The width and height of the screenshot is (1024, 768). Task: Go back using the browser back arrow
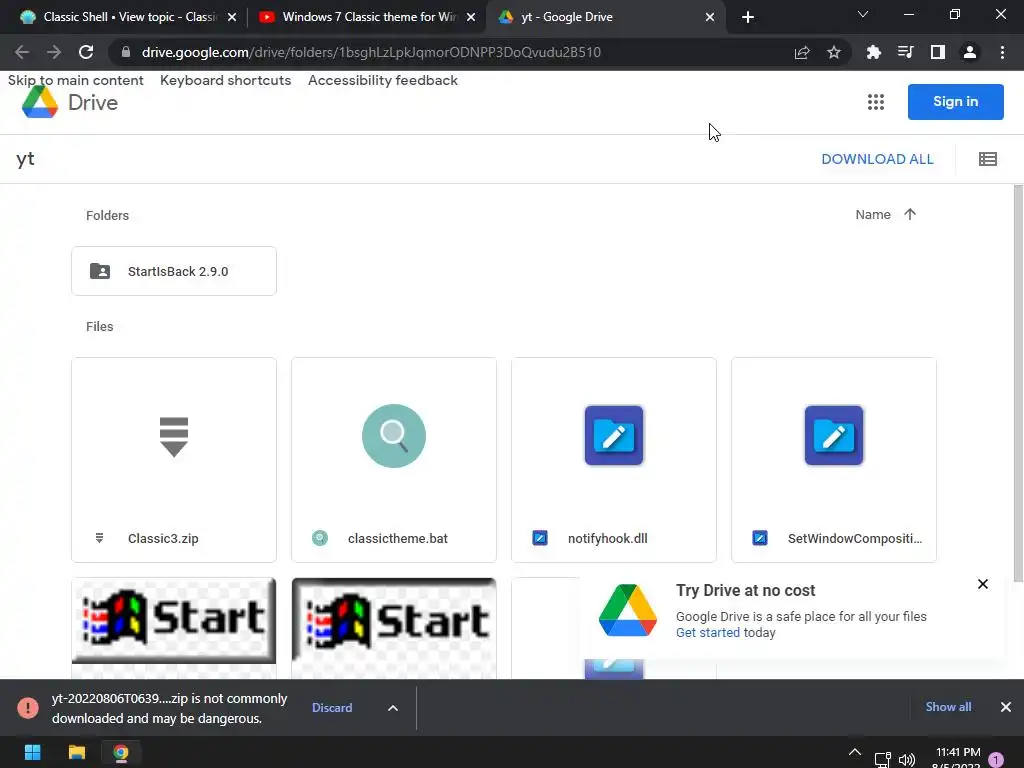(x=22, y=52)
